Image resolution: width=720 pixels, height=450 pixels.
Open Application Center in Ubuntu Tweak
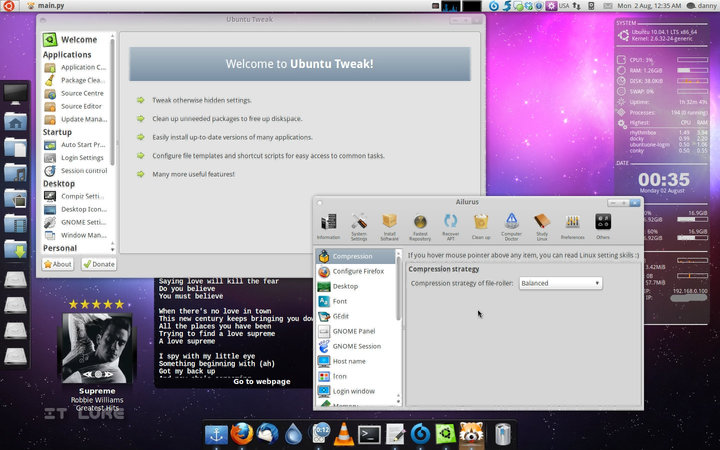76,67
